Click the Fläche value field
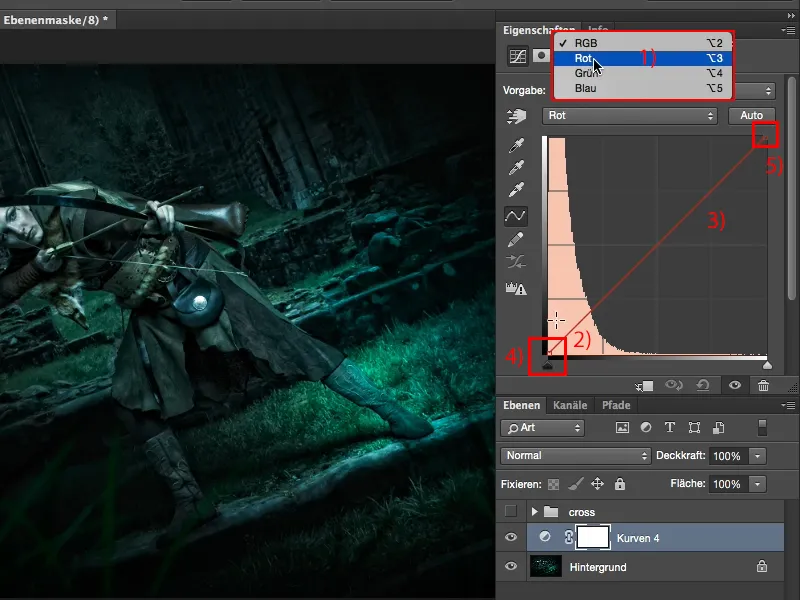This screenshot has width=800, height=600. pos(728,484)
